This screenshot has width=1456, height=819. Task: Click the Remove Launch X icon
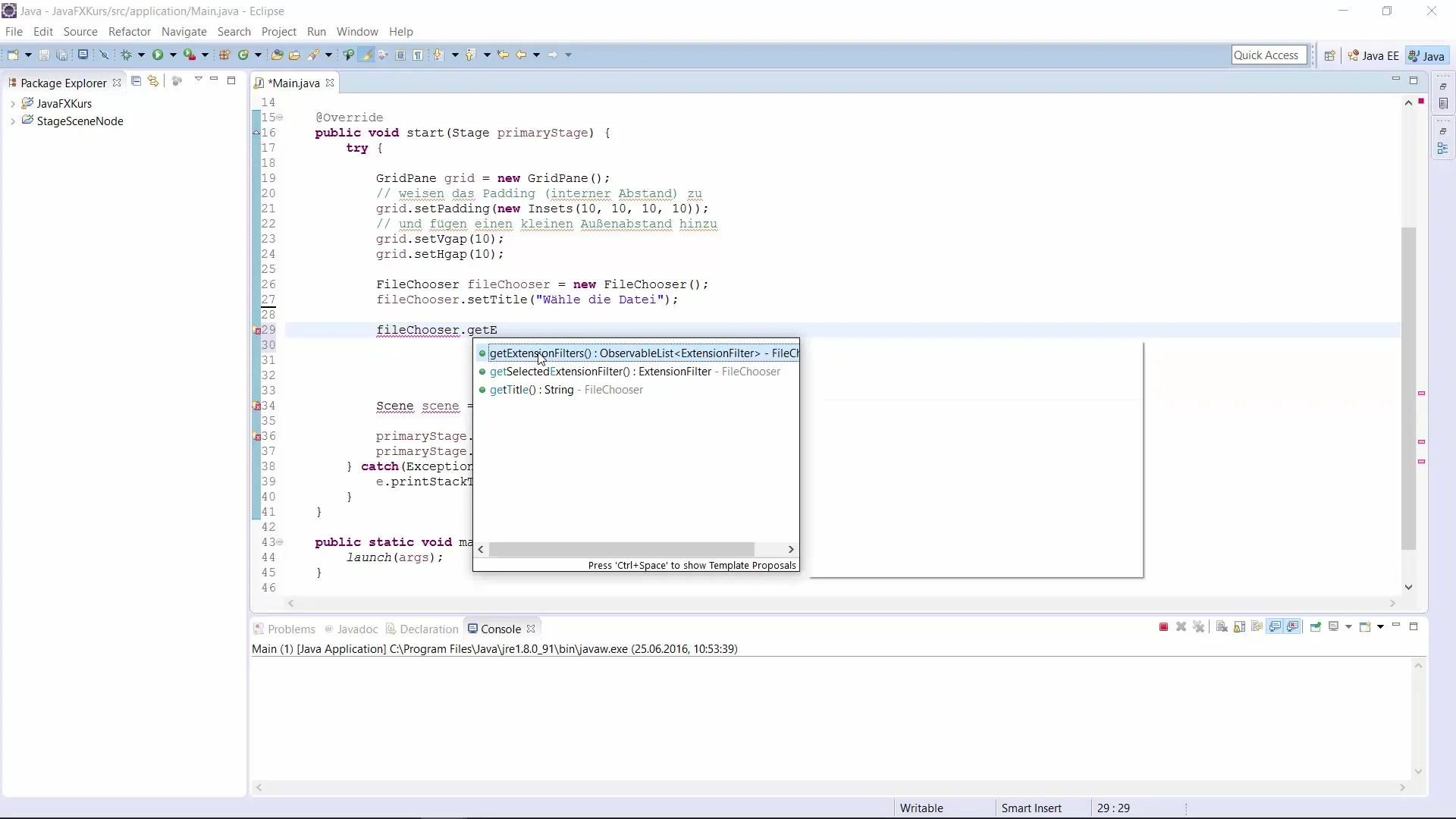1181,627
